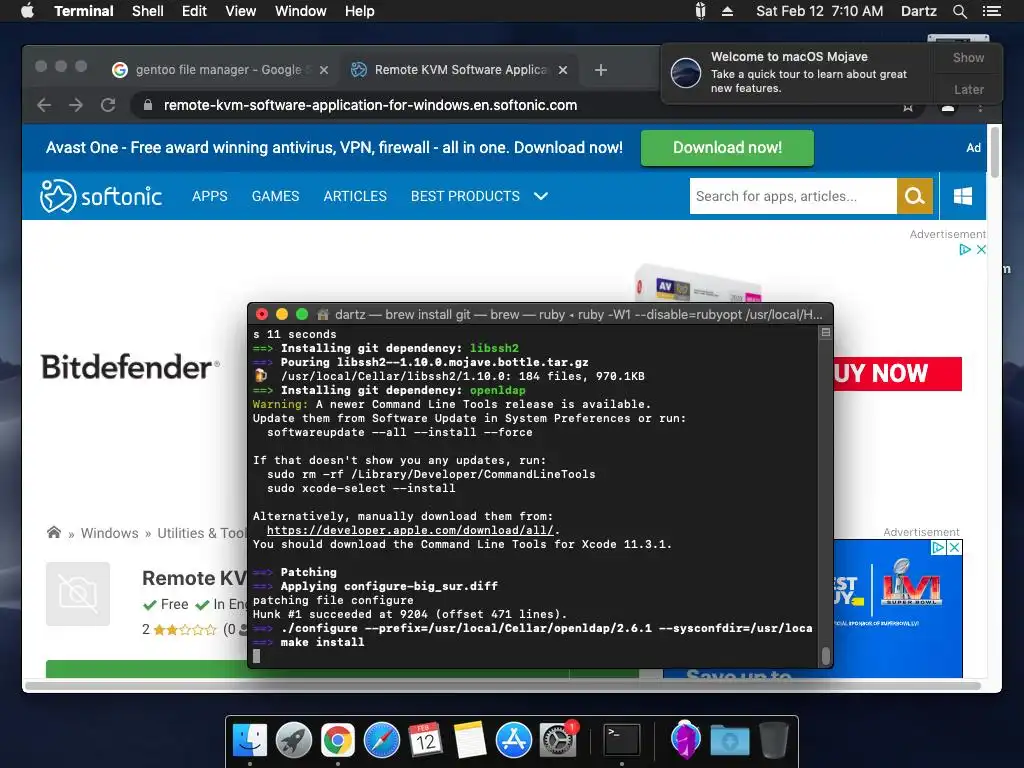
Task: Open the Trash in the Dock
Action: tap(774, 740)
